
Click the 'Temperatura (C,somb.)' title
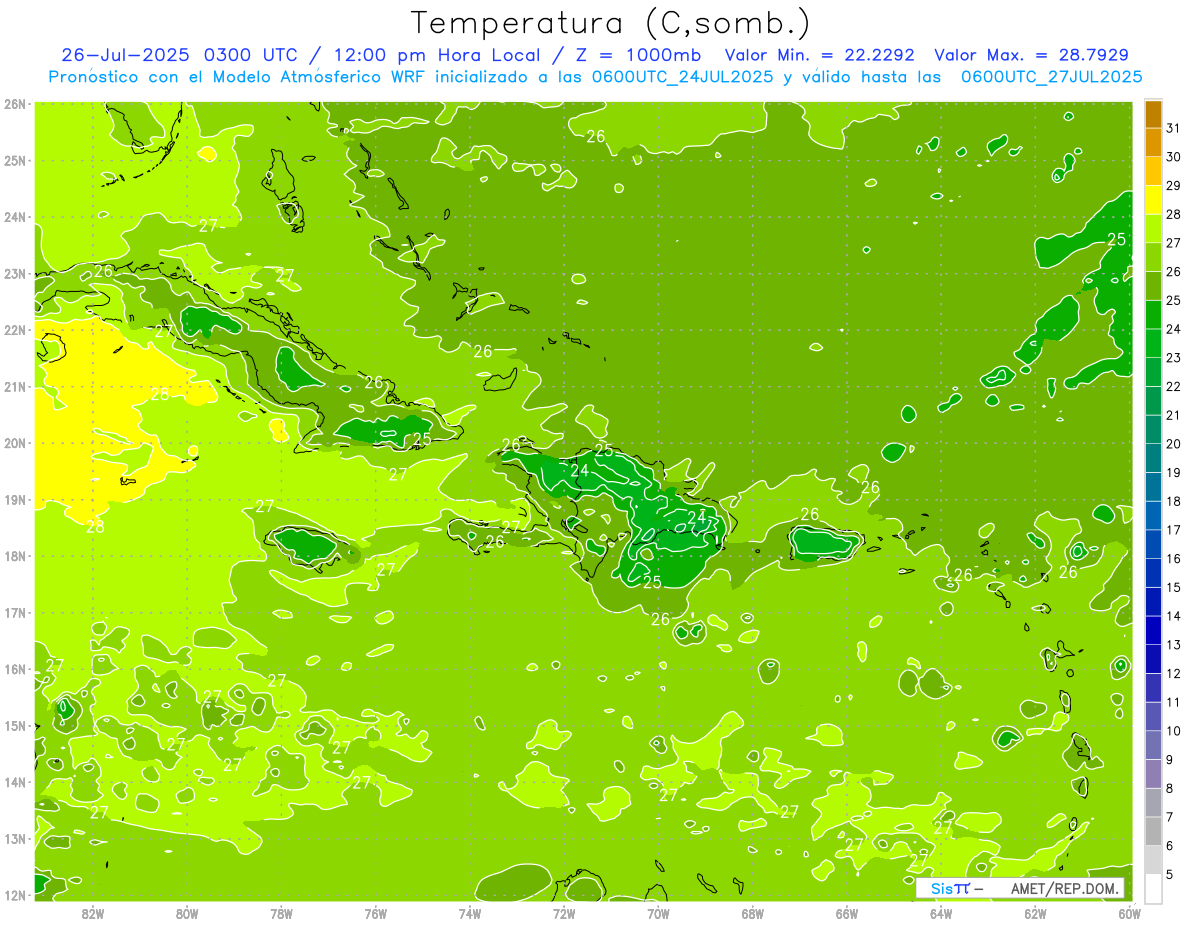[x=610, y=23]
